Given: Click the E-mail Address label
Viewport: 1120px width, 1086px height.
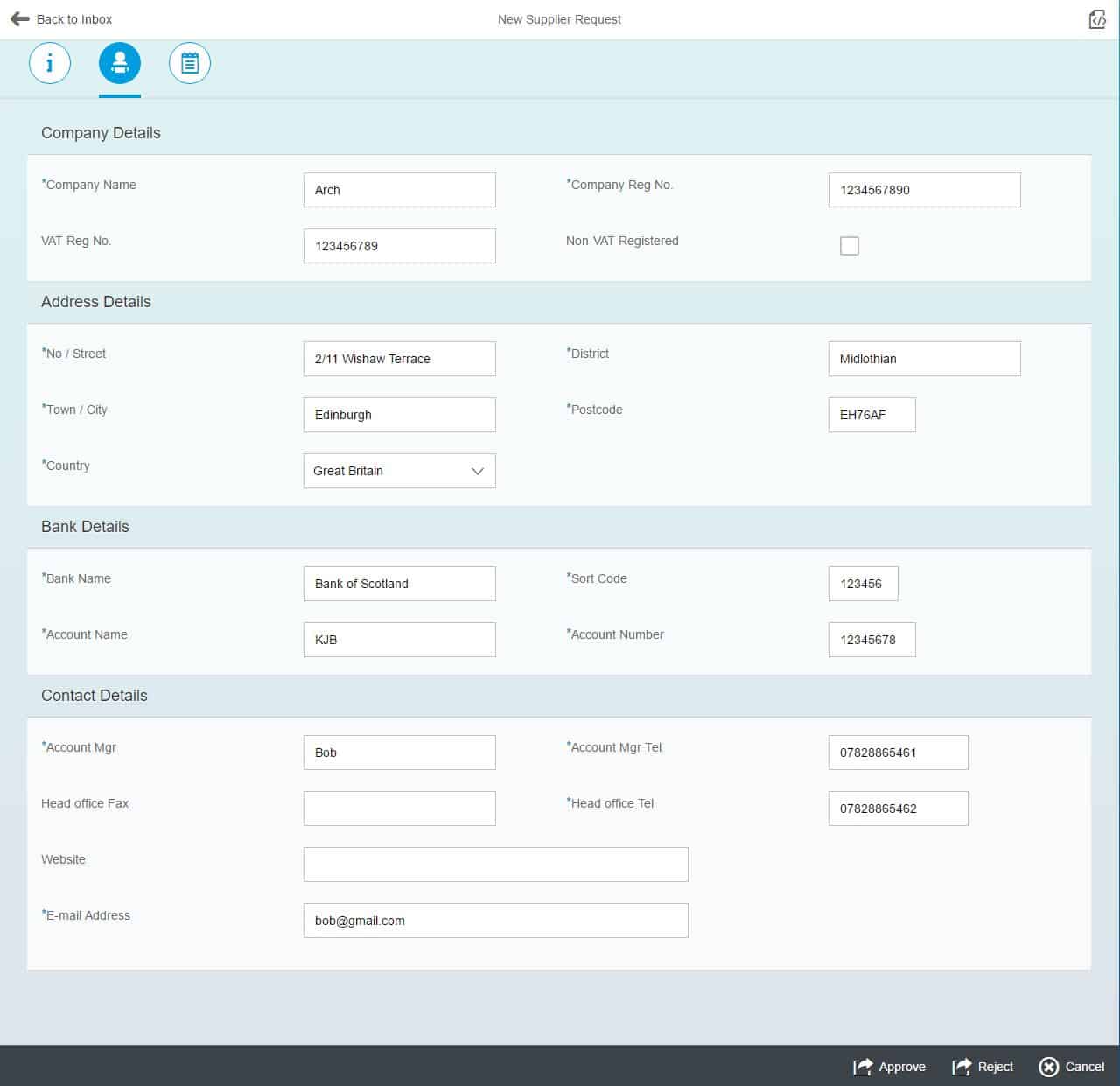Looking at the screenshot, I should pyautogui.click(x=86, y=915).
